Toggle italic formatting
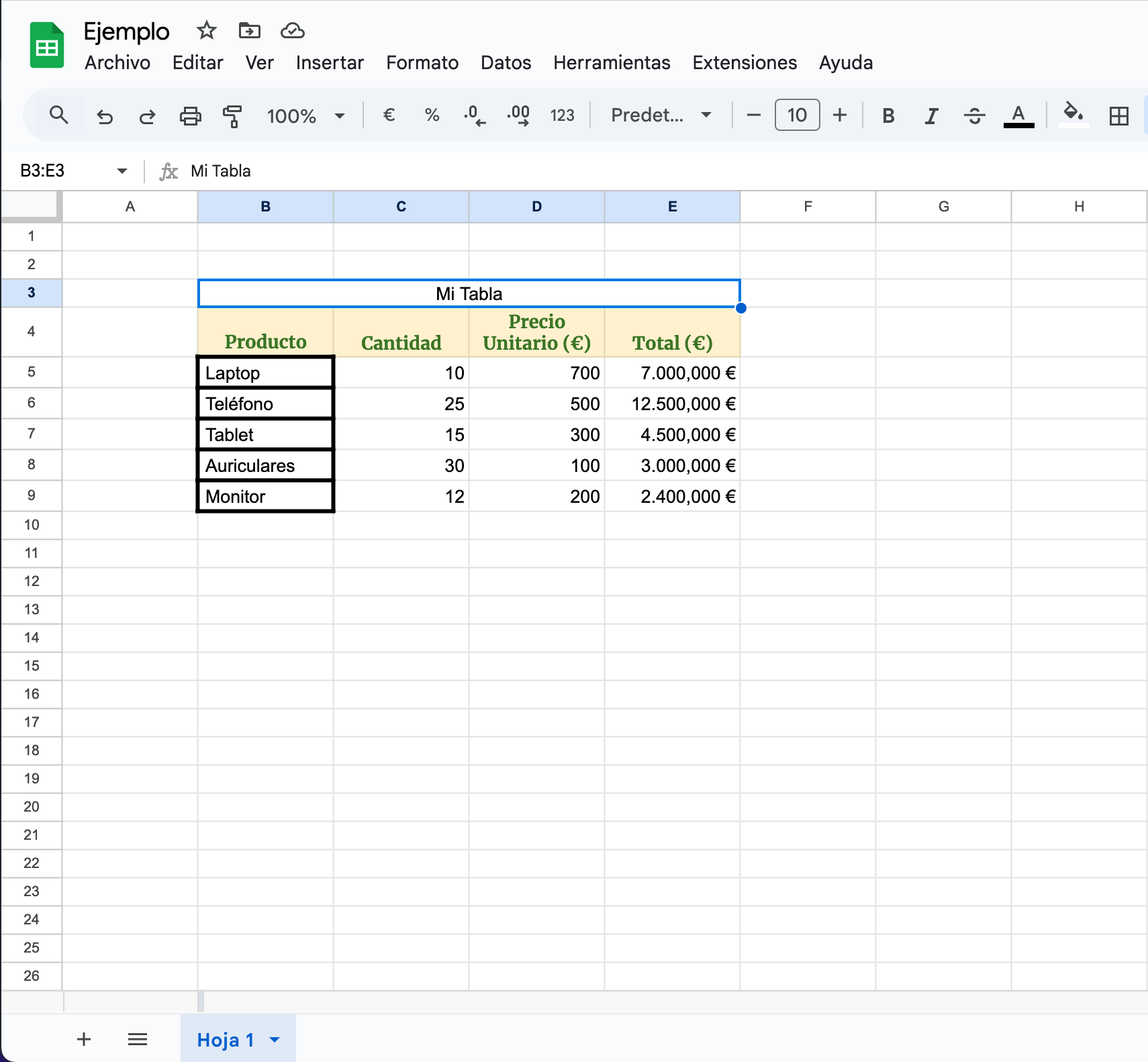The width and height of the screenshot is (1148, 1062). click(930, 116)
